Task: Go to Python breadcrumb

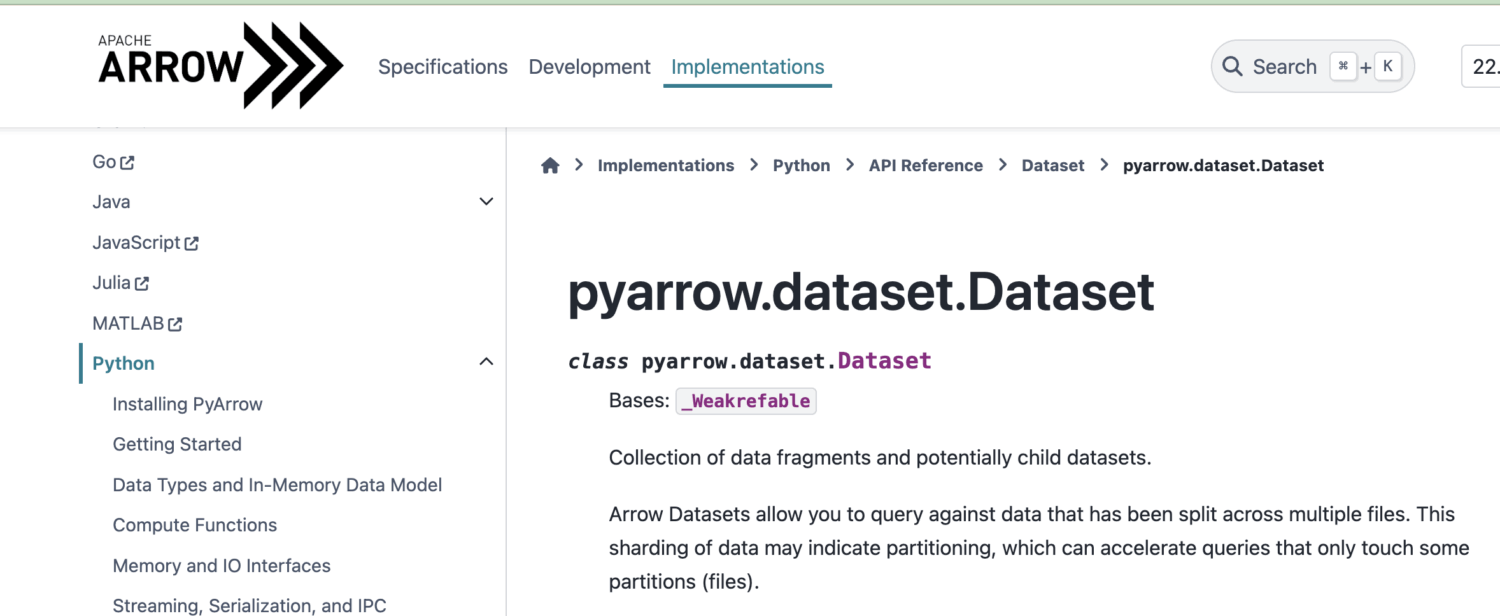Action: (802, 166)
